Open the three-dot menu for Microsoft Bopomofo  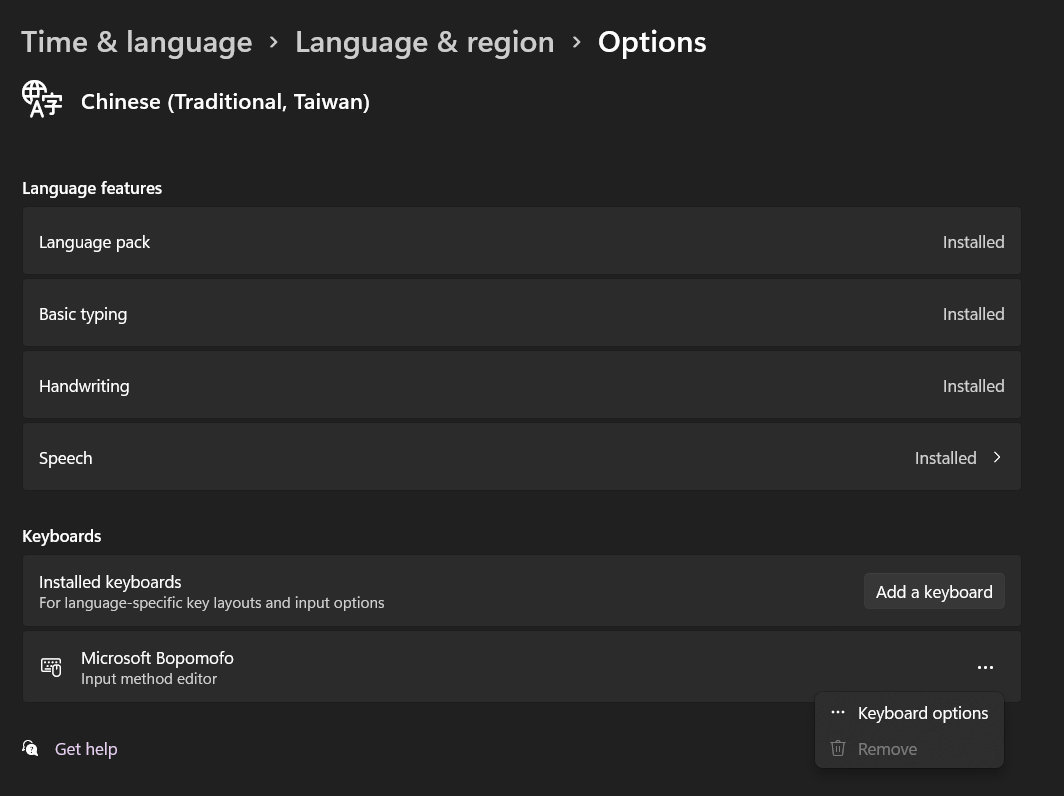[x=985, y=667]
